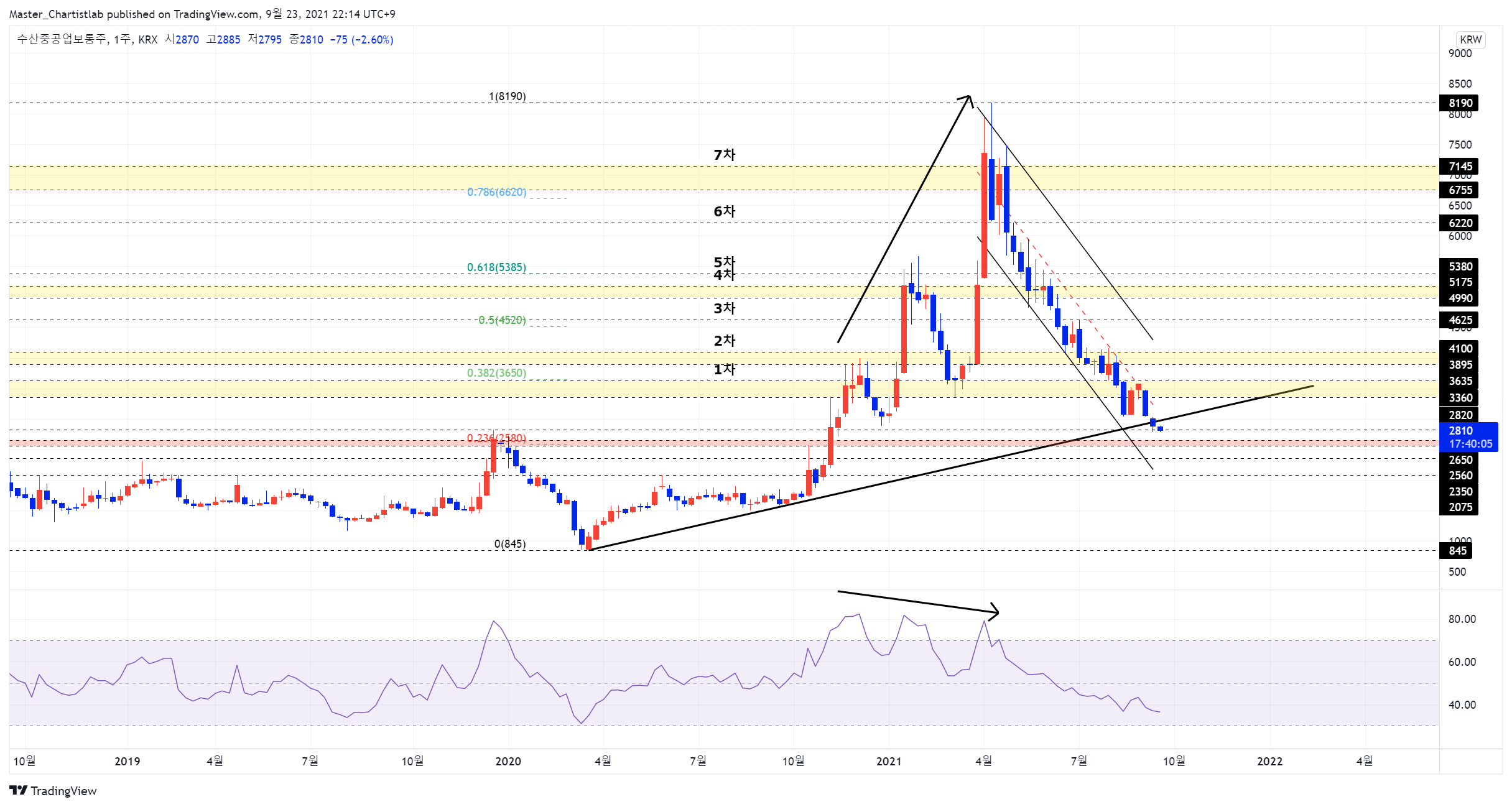The image size is (1512, 807).
Task: Click the -75 (-2.60%) change value
Action: tap(361, 40)
